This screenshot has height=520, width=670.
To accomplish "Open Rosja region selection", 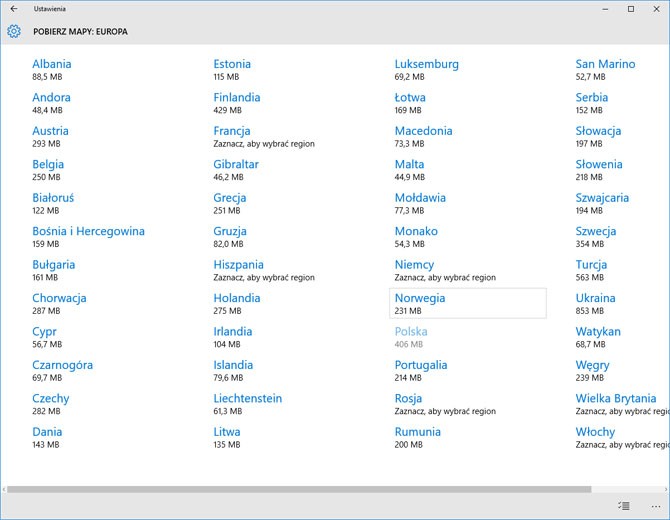I will point(445,404).
